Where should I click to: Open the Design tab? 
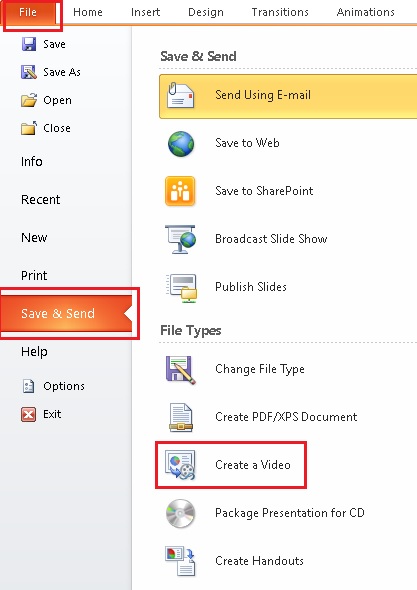point(206,12)
